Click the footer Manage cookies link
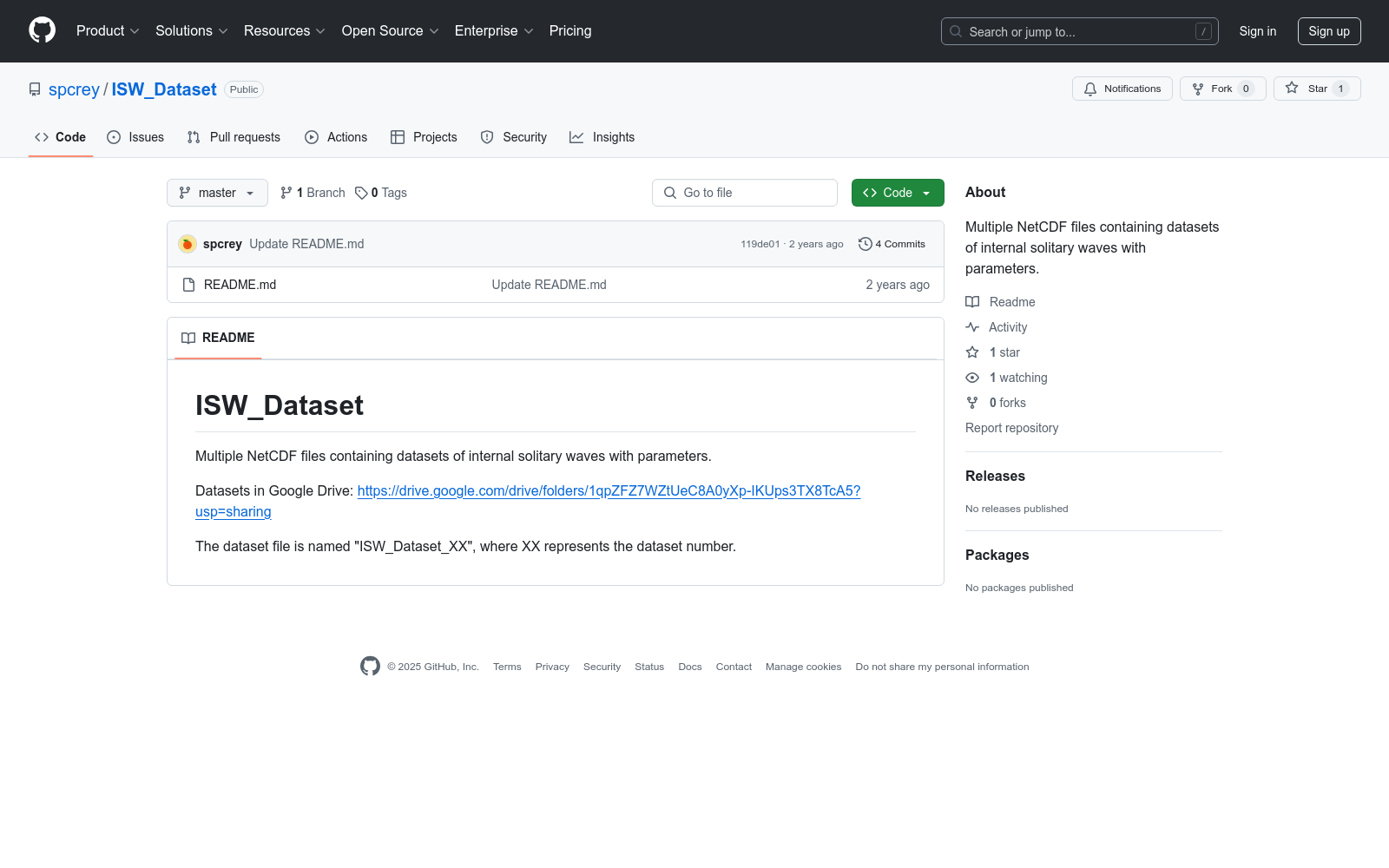Viewport: 1389px width, 868px height. click(803, 667)
